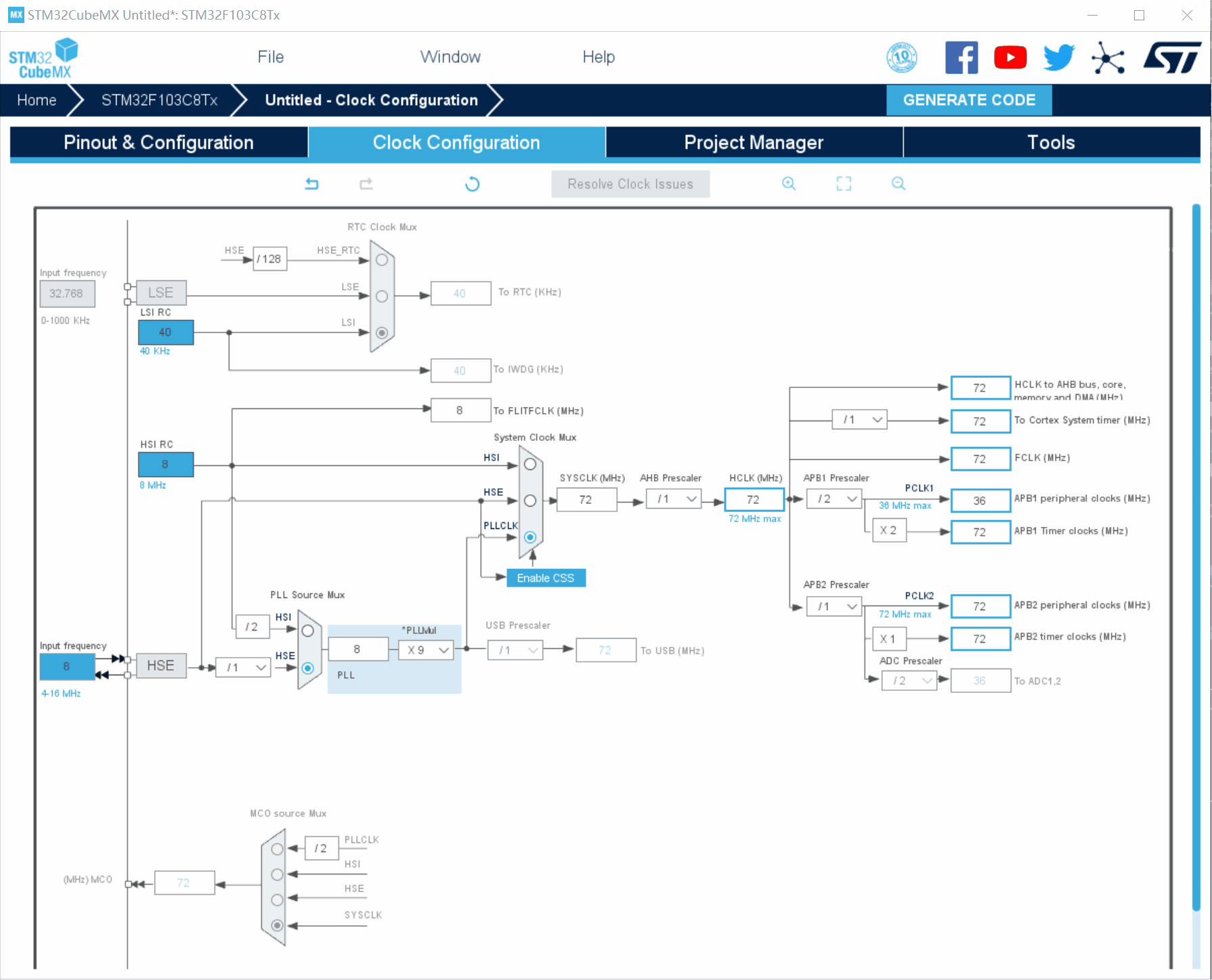Select LSI in RTC Clock Mux
1212x980 pixels.
point(382,333)
